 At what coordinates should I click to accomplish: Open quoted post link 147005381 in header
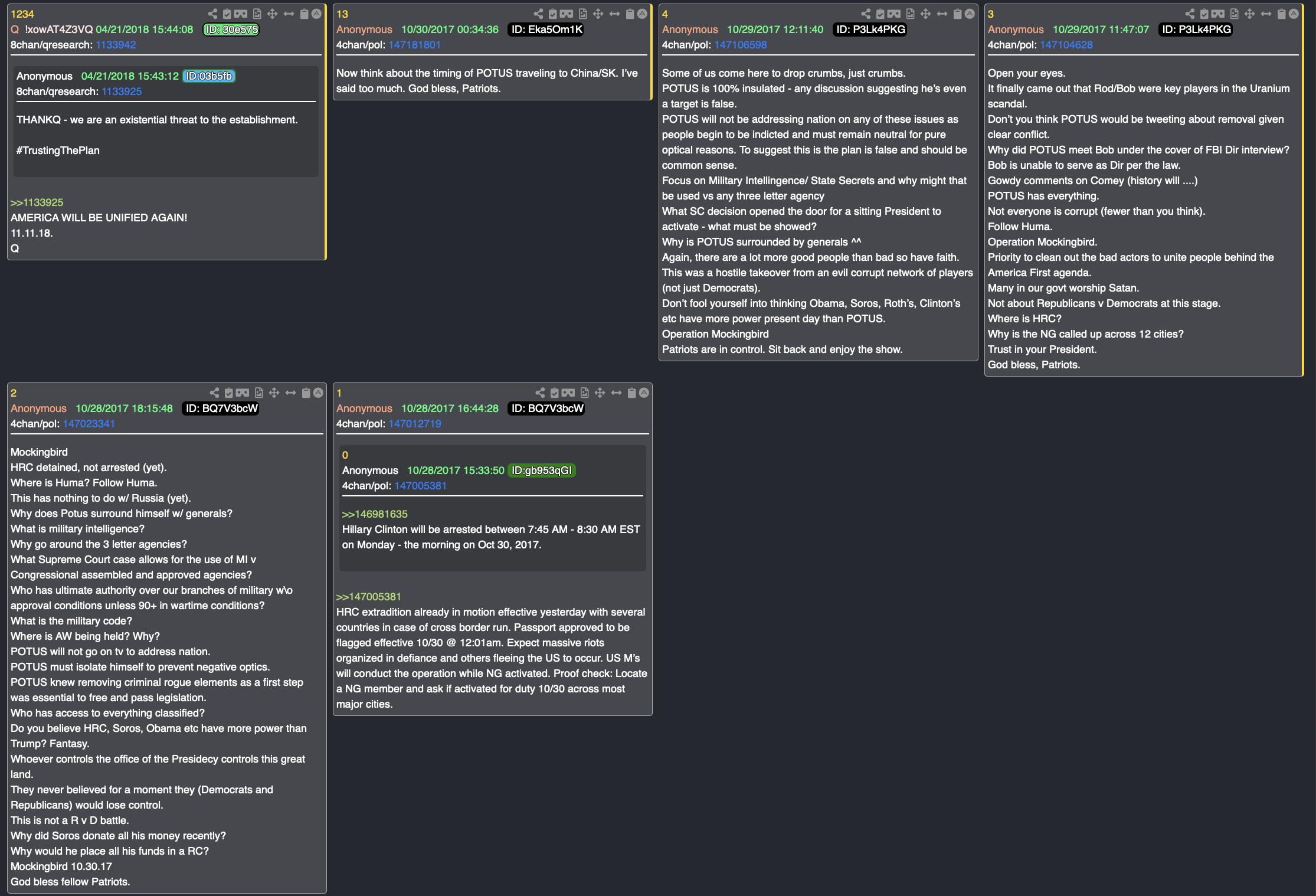420,486
